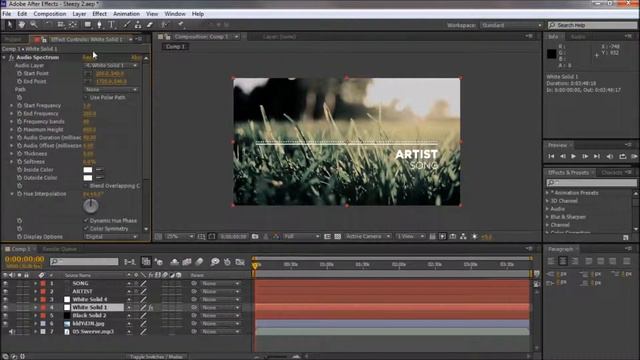Open the Full resolution dropdown
This screenshot has width=640, height=360.
(301, 236)
